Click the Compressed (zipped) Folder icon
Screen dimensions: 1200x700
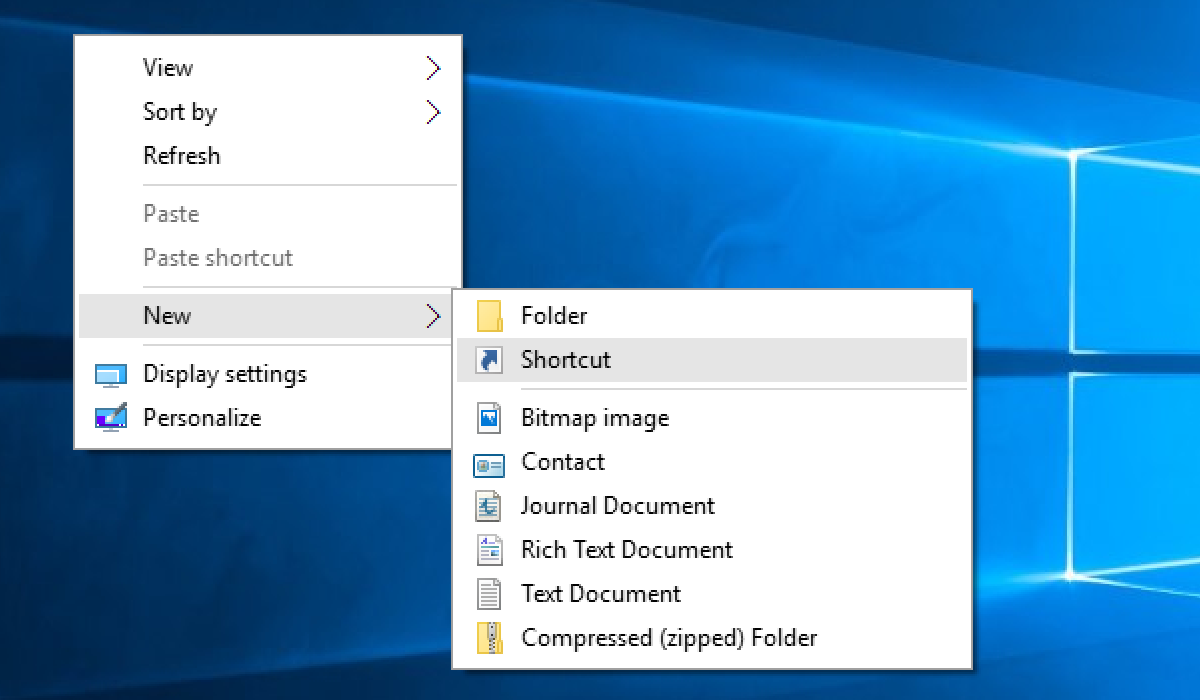click(x=489, y=638)
